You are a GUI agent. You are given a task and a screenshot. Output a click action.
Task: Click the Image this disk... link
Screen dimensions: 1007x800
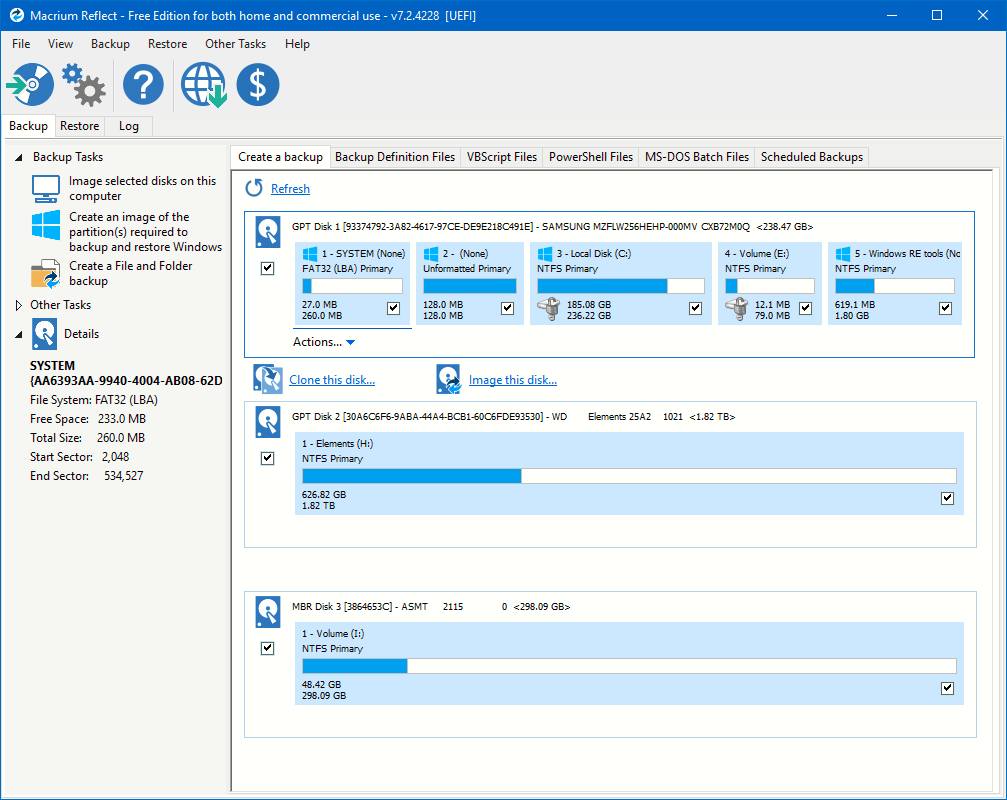pos(512,379)
